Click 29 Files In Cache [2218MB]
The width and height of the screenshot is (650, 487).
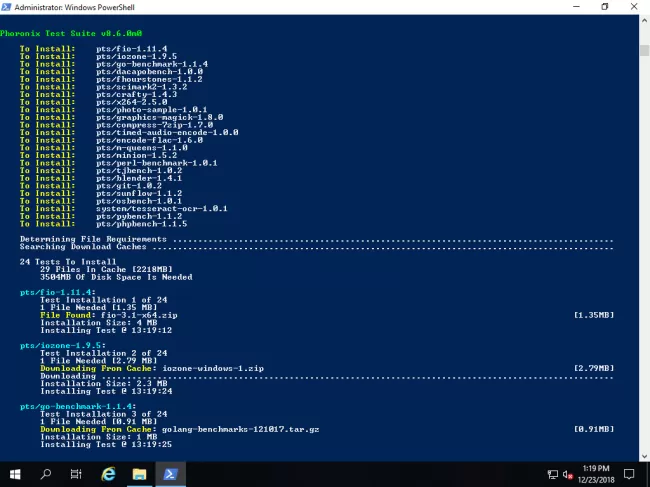click(106, 269)
